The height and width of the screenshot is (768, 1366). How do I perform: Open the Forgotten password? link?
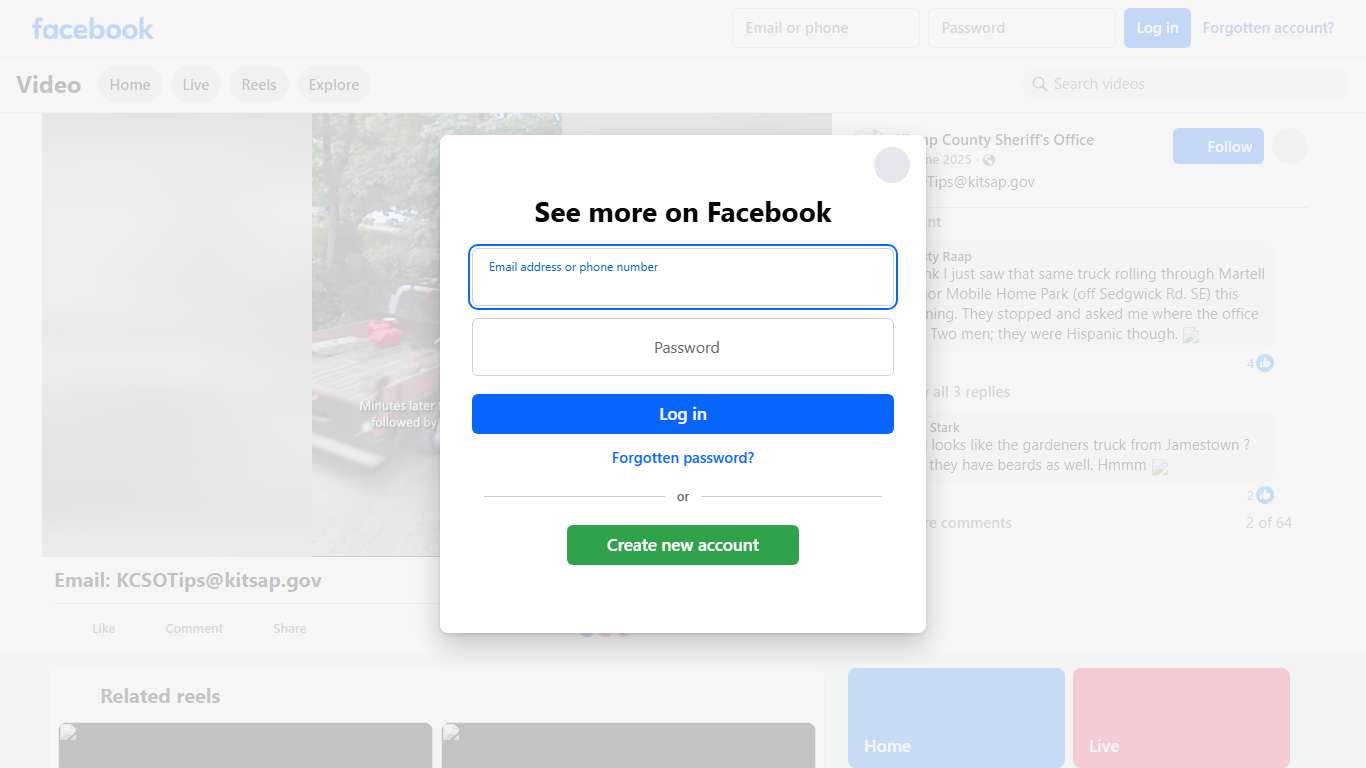[683, 458]
